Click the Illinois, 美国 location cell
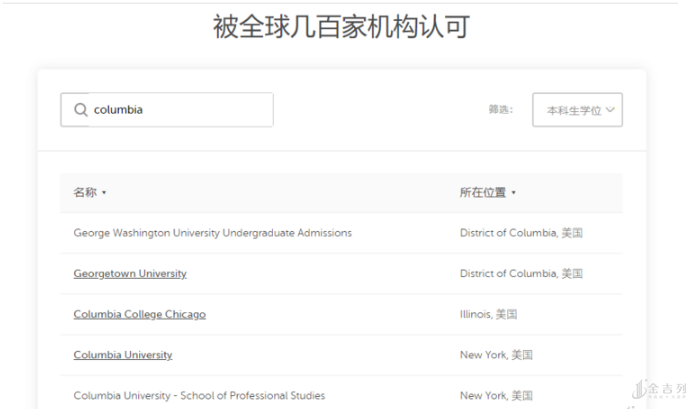696x409 pixels. pos(496,314)
